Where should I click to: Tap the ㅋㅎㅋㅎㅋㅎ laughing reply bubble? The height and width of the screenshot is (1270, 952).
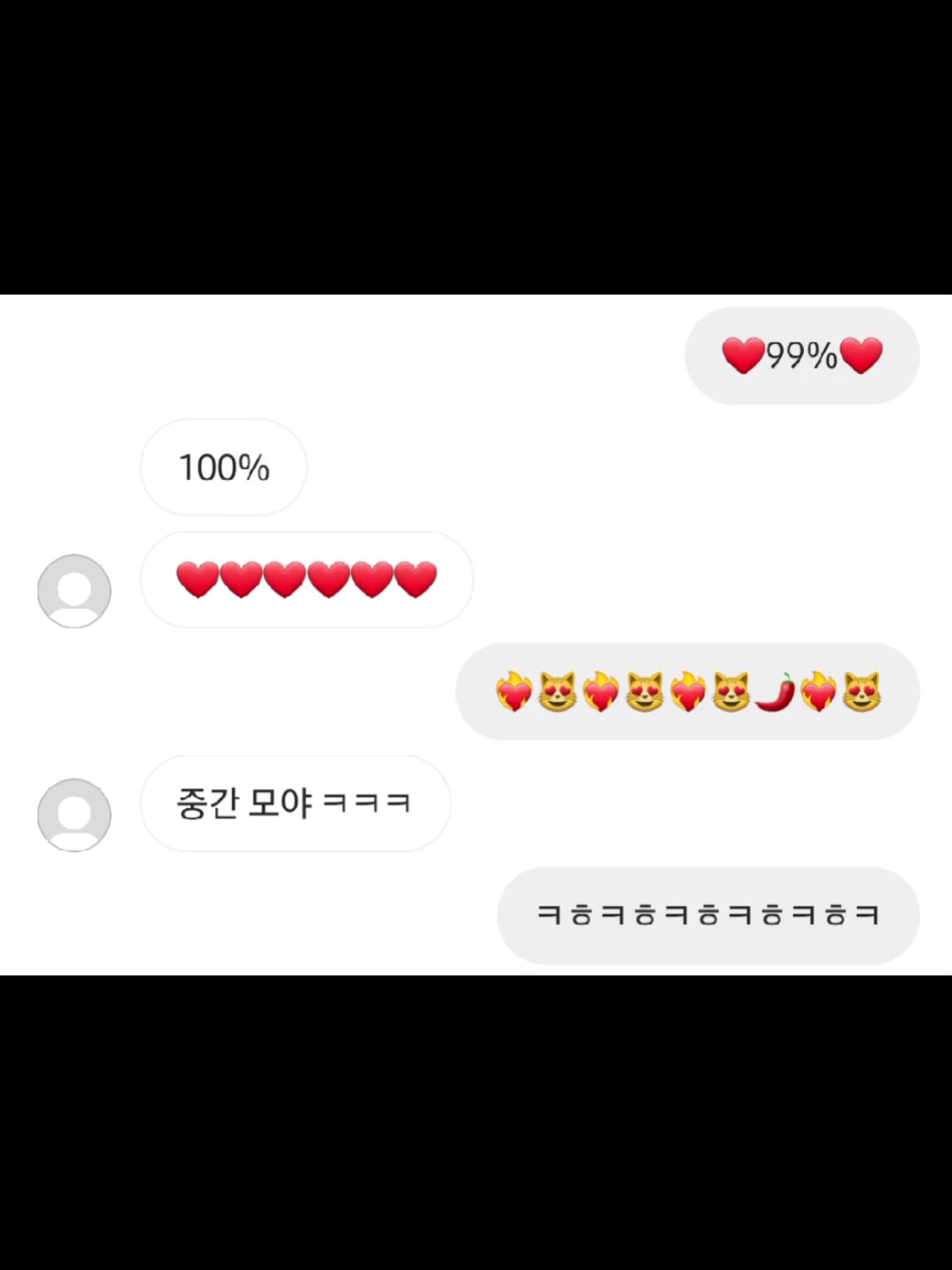tap(709, 915)
